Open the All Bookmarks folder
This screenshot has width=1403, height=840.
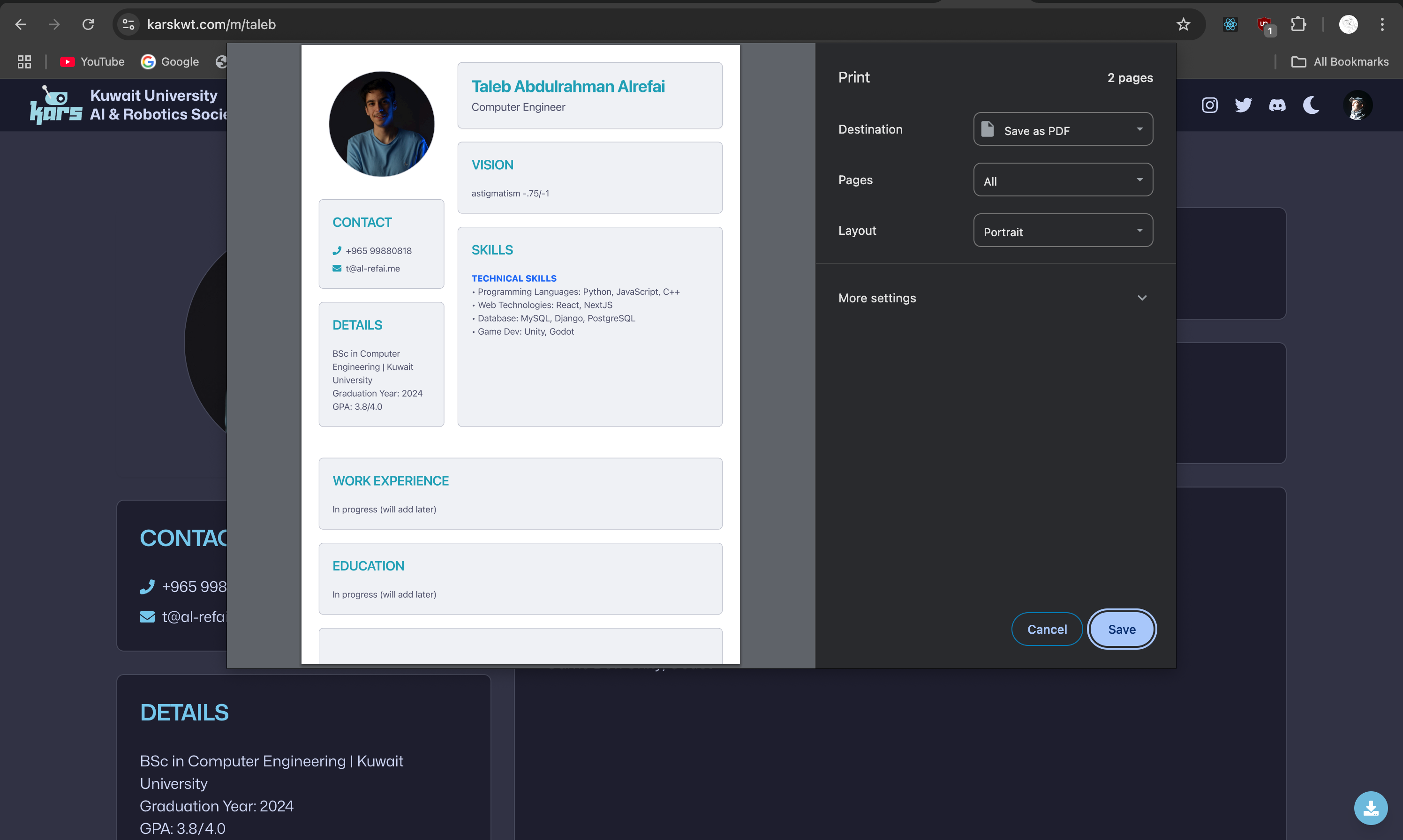coord(1340,62)
